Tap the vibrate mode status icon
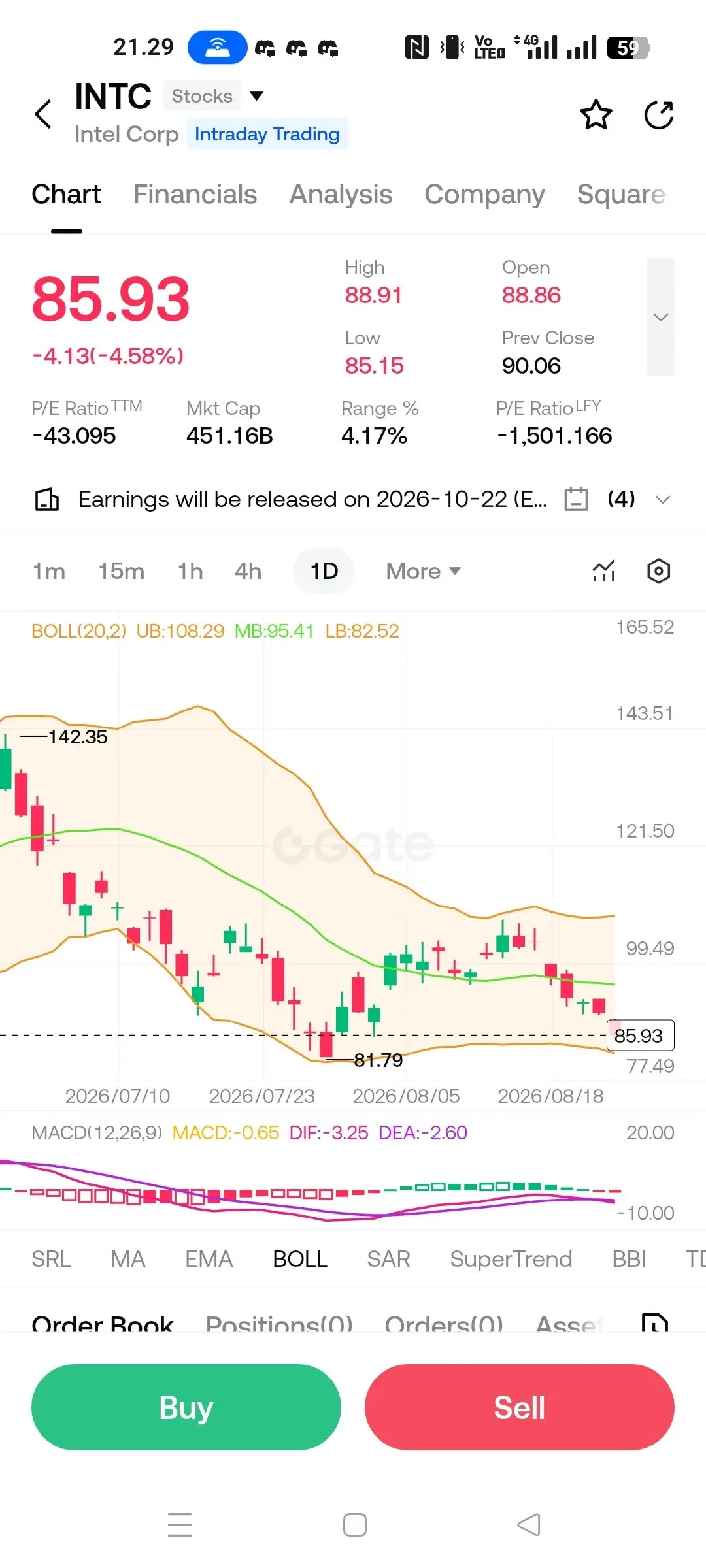 [452, 47]
